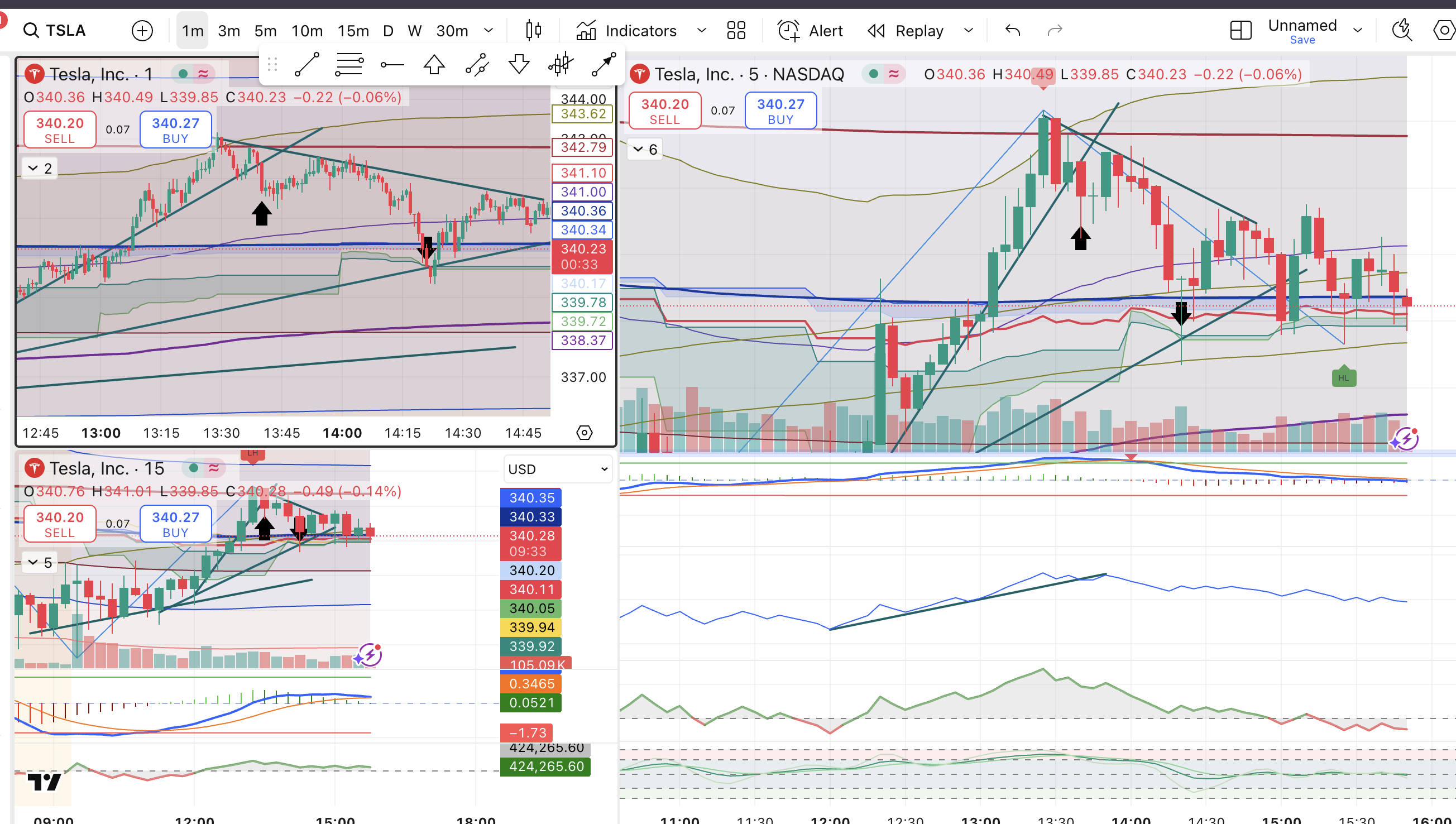
Task: Open the USD currency dropdown
Action: [x=557, y=469]
